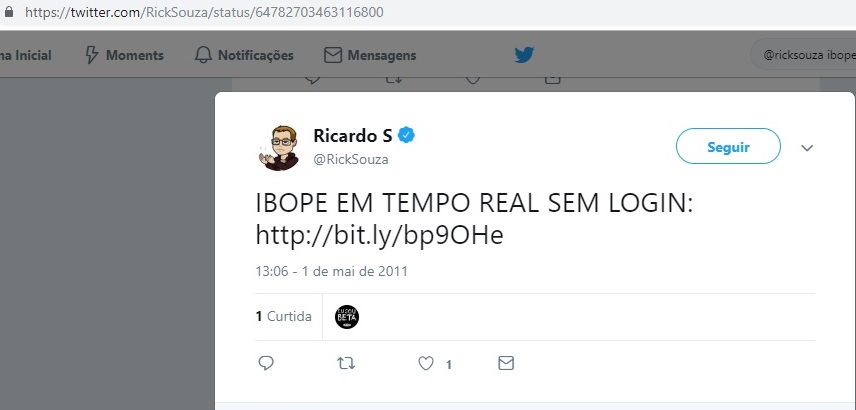Go to Página Inicial tab
856x410 pixels.
(26, 55)
